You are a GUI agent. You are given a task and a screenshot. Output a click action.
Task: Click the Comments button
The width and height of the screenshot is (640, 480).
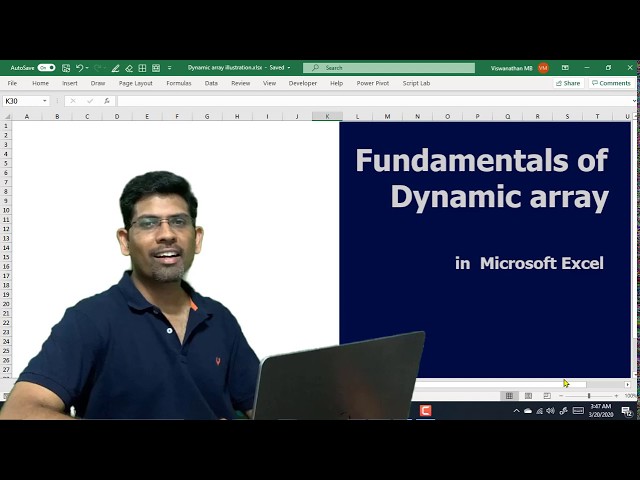click(611, 83)
